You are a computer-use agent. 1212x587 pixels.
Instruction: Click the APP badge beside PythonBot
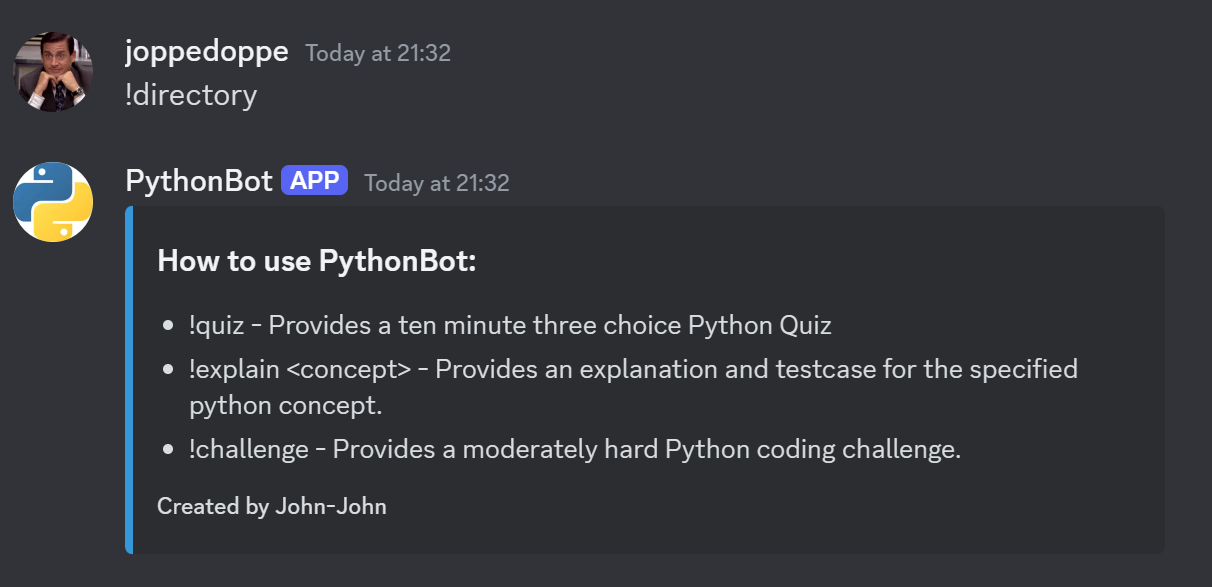pos(315,181)
